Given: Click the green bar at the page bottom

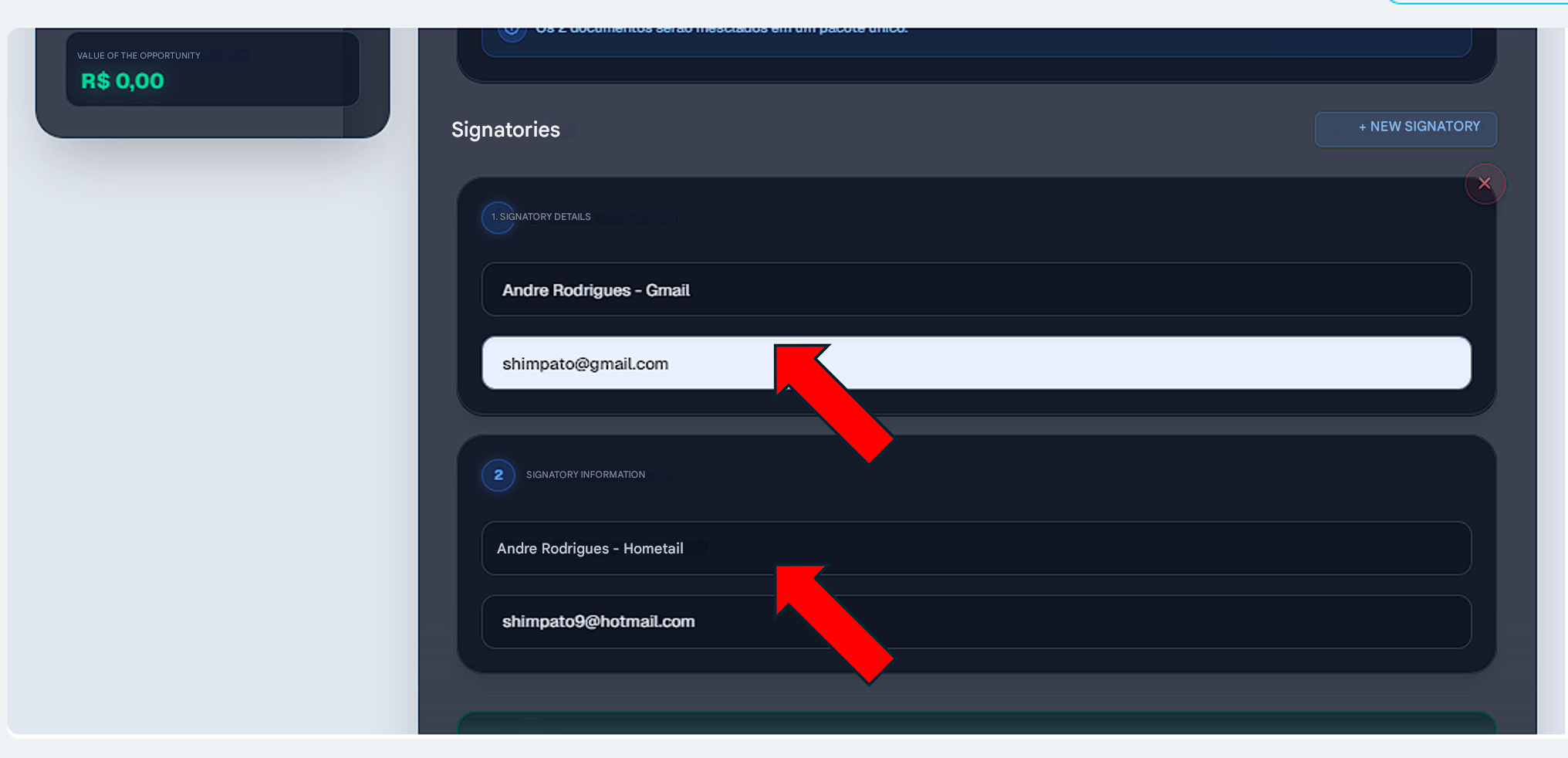Looking at the screenshot, I should pyautogui.click(x=976, y=723).
